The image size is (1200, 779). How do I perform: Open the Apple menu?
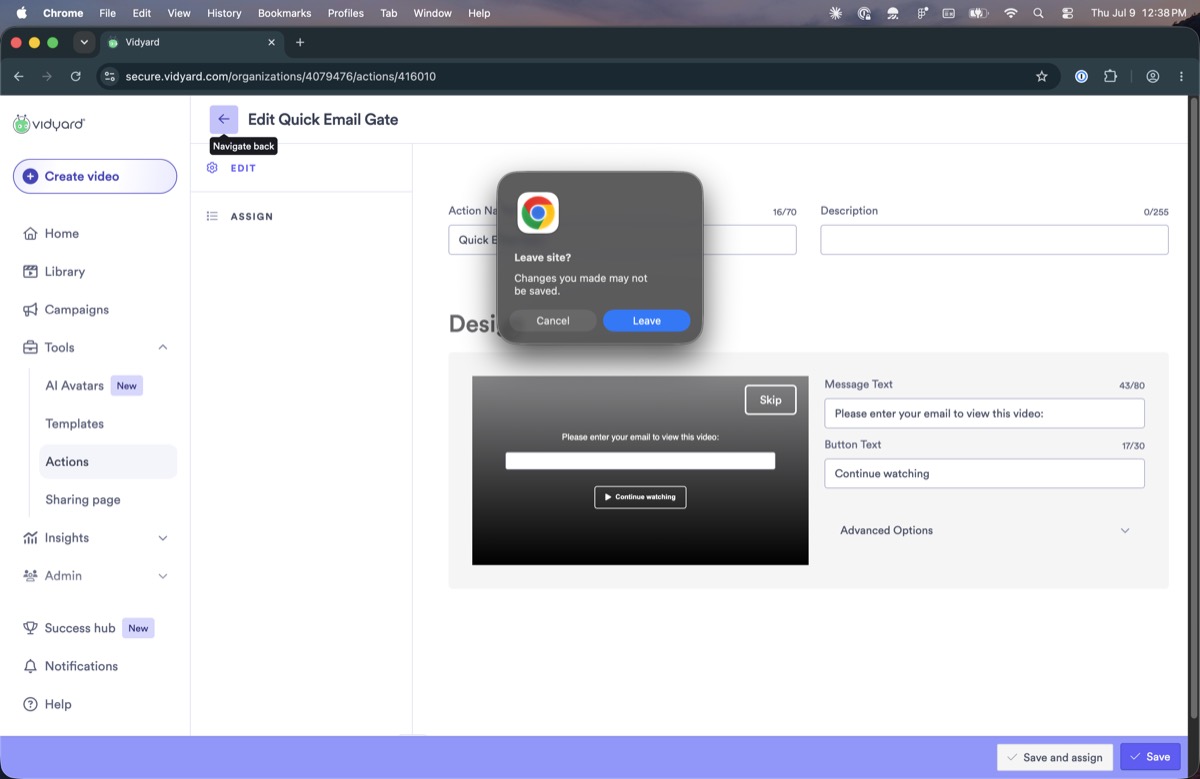pos(21,13)
